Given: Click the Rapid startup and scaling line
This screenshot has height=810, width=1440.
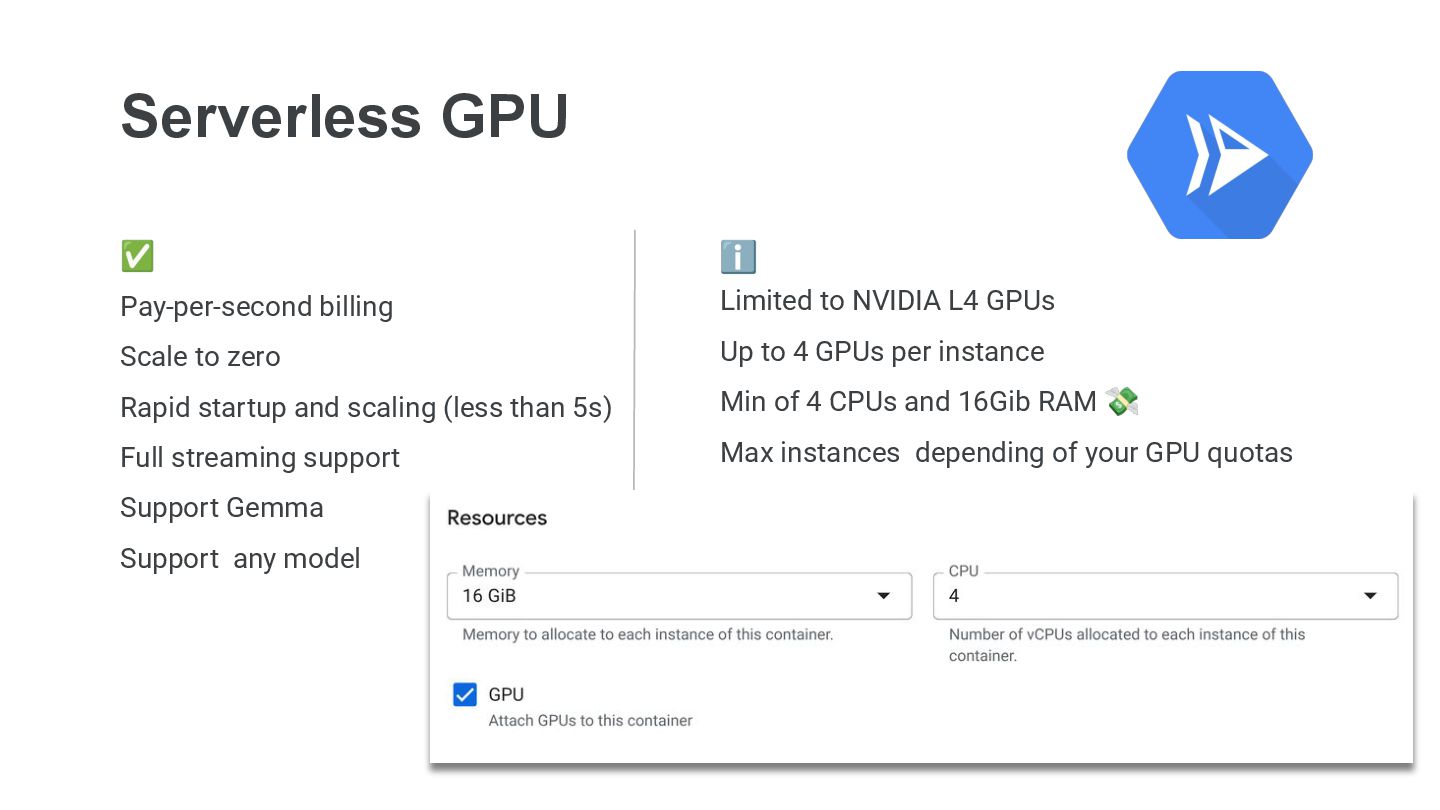Looking at the screenshot, I should coord(366,408).
